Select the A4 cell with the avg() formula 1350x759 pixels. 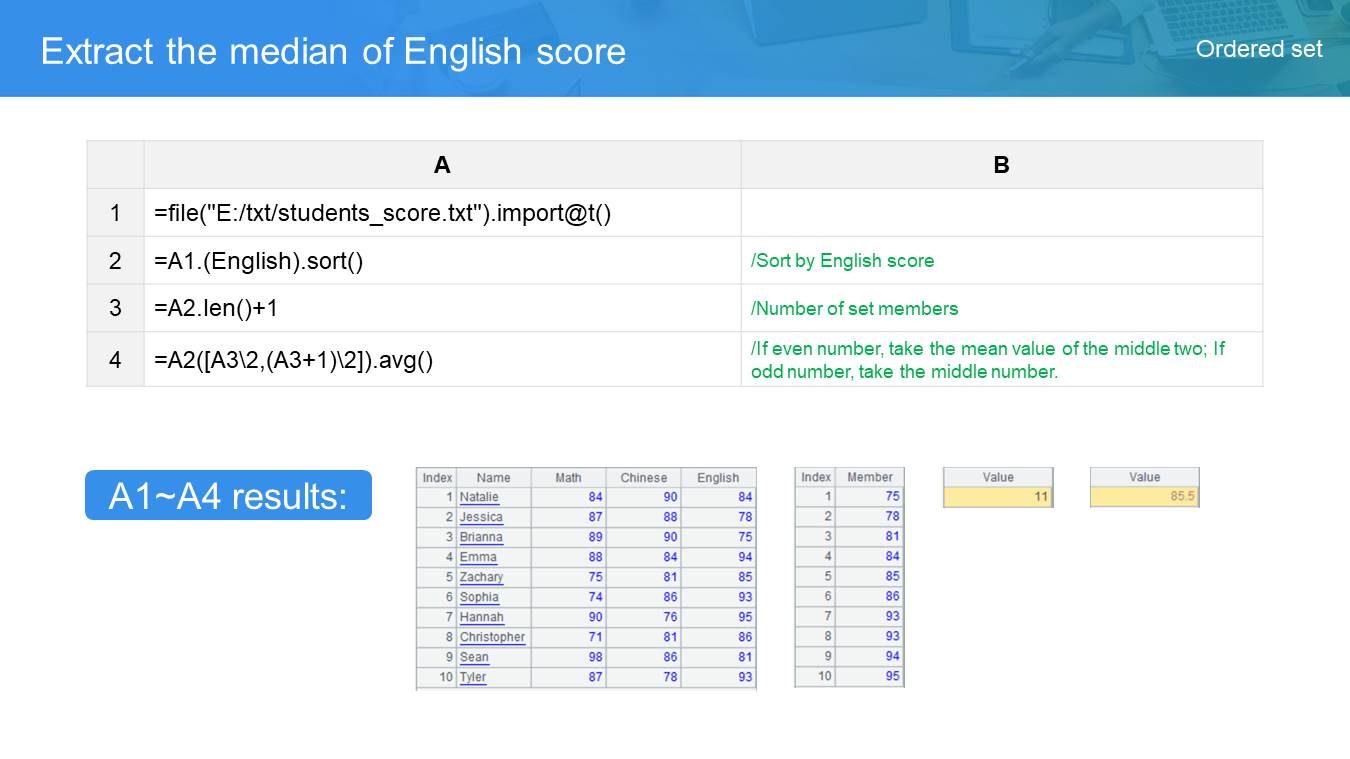(x=441, y=360)
